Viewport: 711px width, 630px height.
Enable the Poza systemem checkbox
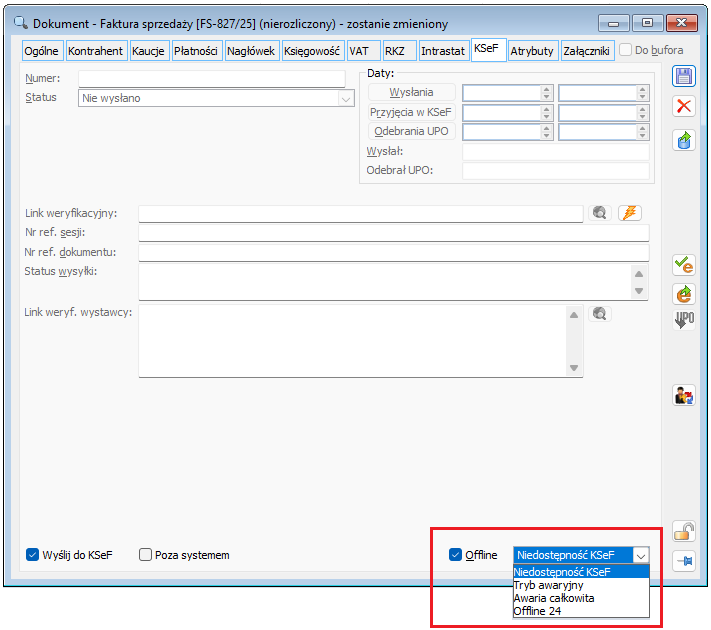pyautogui.click(x=146, y=555)
